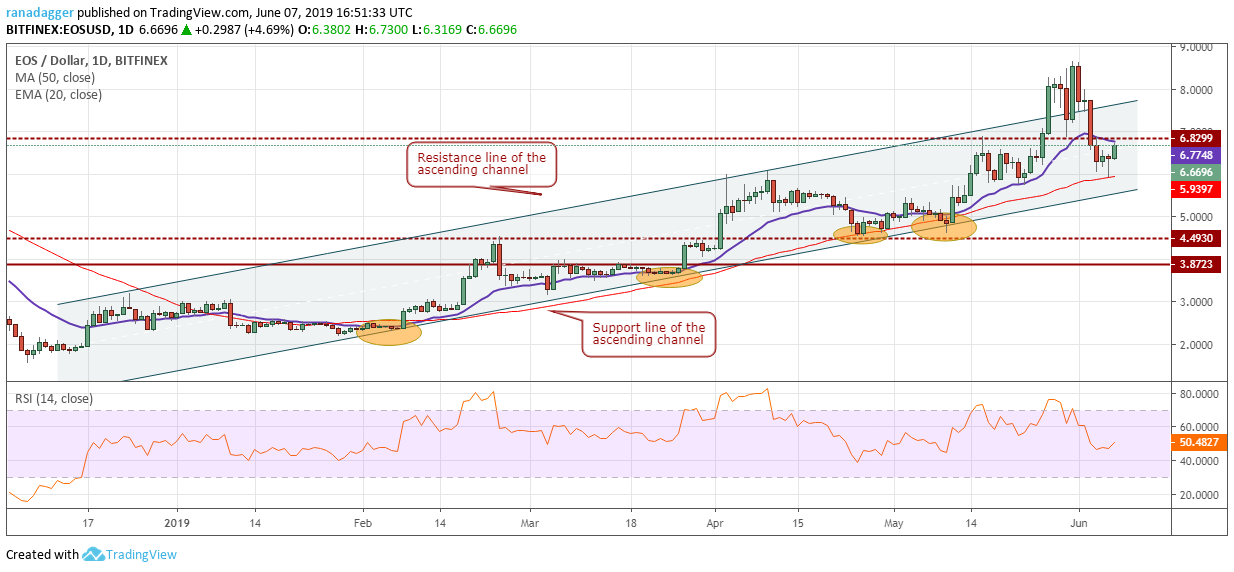
Task: Click the orange ellipse marker near May
Action: click(943, 227)
